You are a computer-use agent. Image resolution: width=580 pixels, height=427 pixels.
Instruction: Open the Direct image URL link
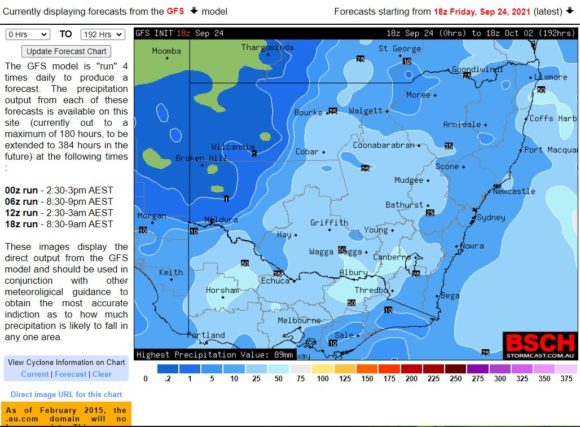click(x=66, y=394)
